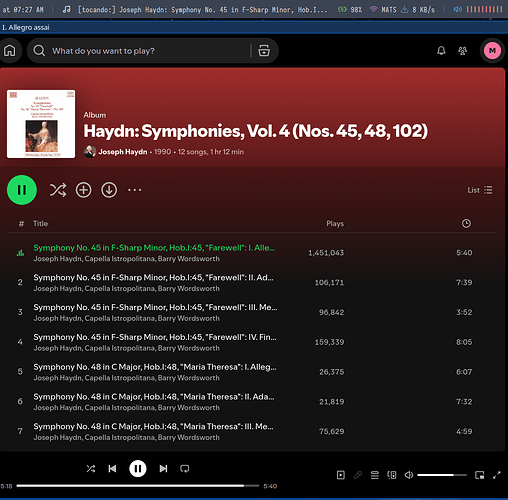
Task: Click the Title column header
Action: pos(40,224)
